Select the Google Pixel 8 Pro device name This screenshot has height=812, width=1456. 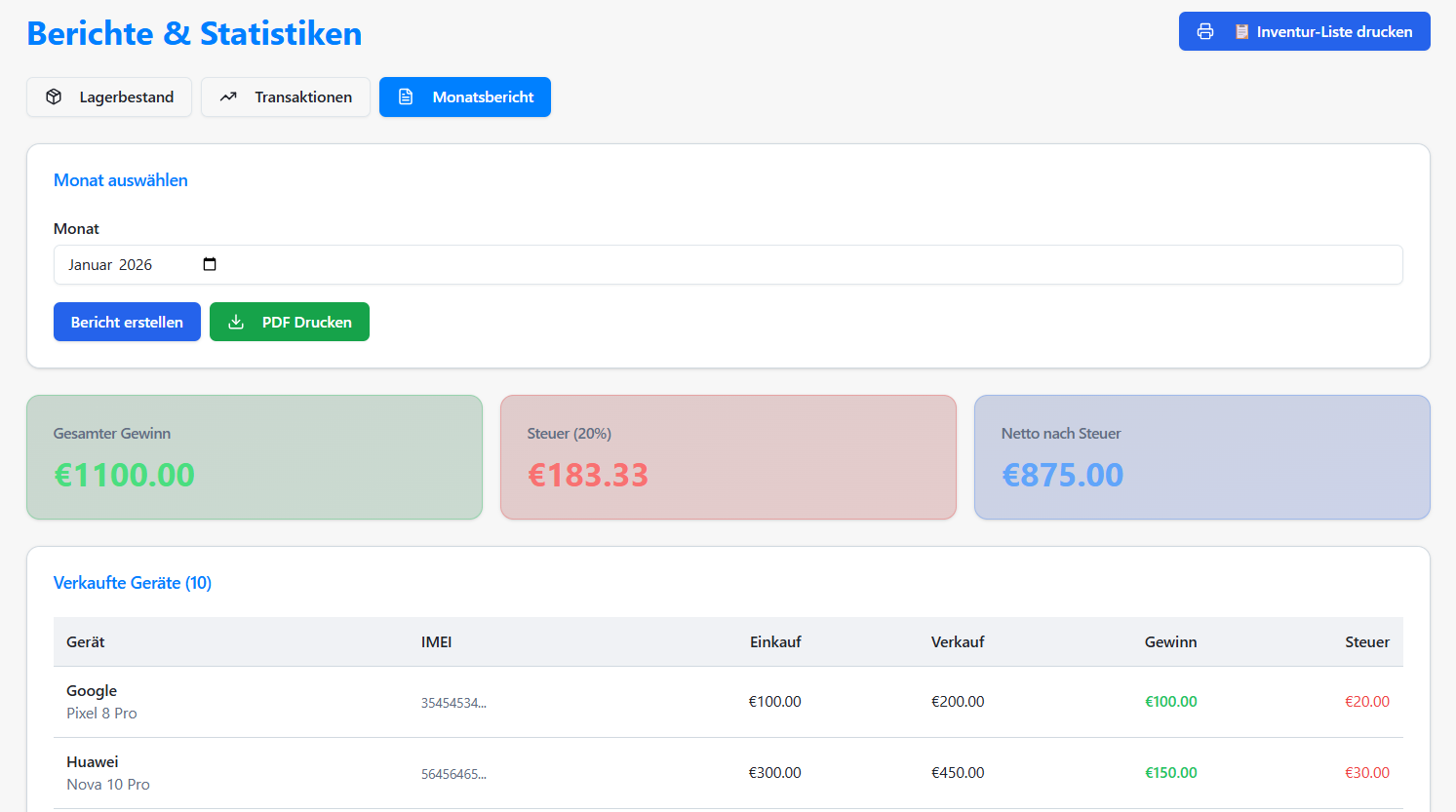[x=101, y=702]
